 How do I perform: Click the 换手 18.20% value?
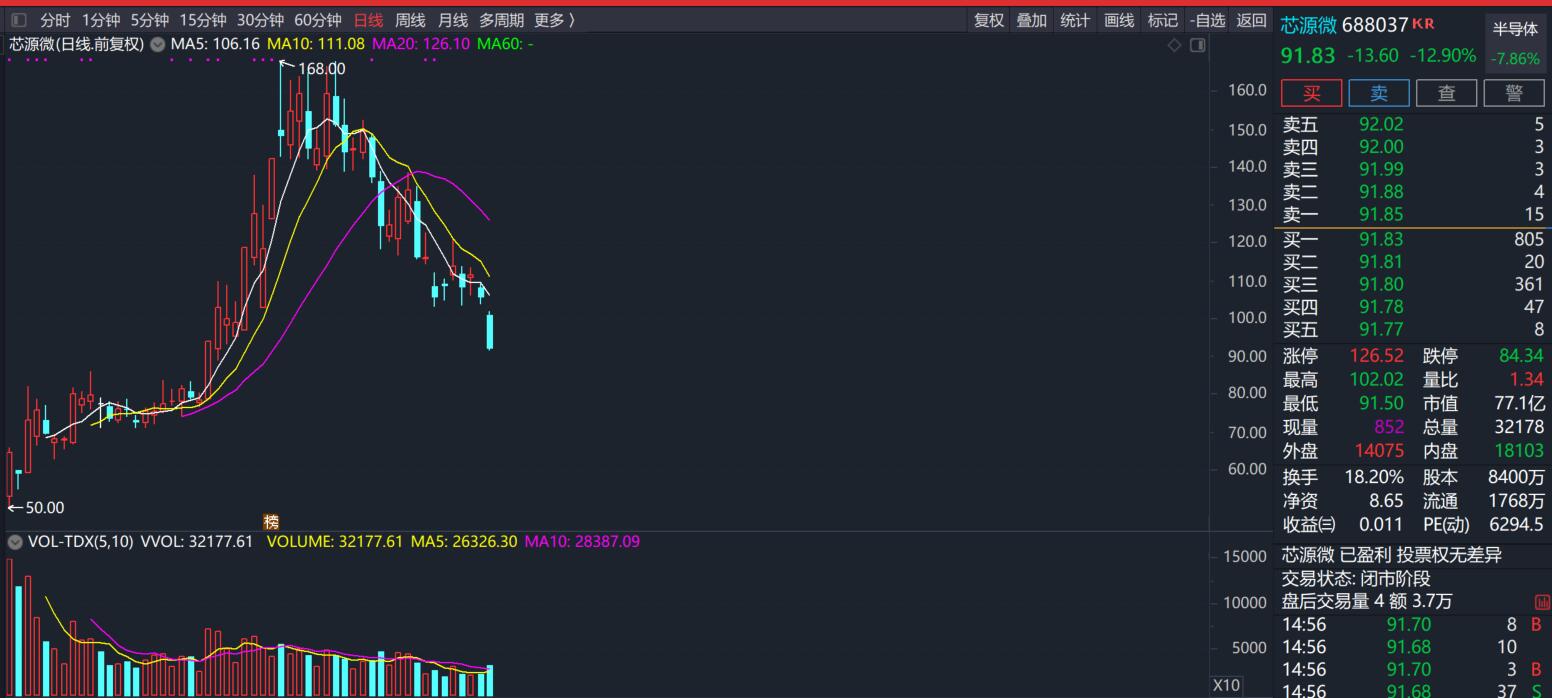click(1374, 477)
